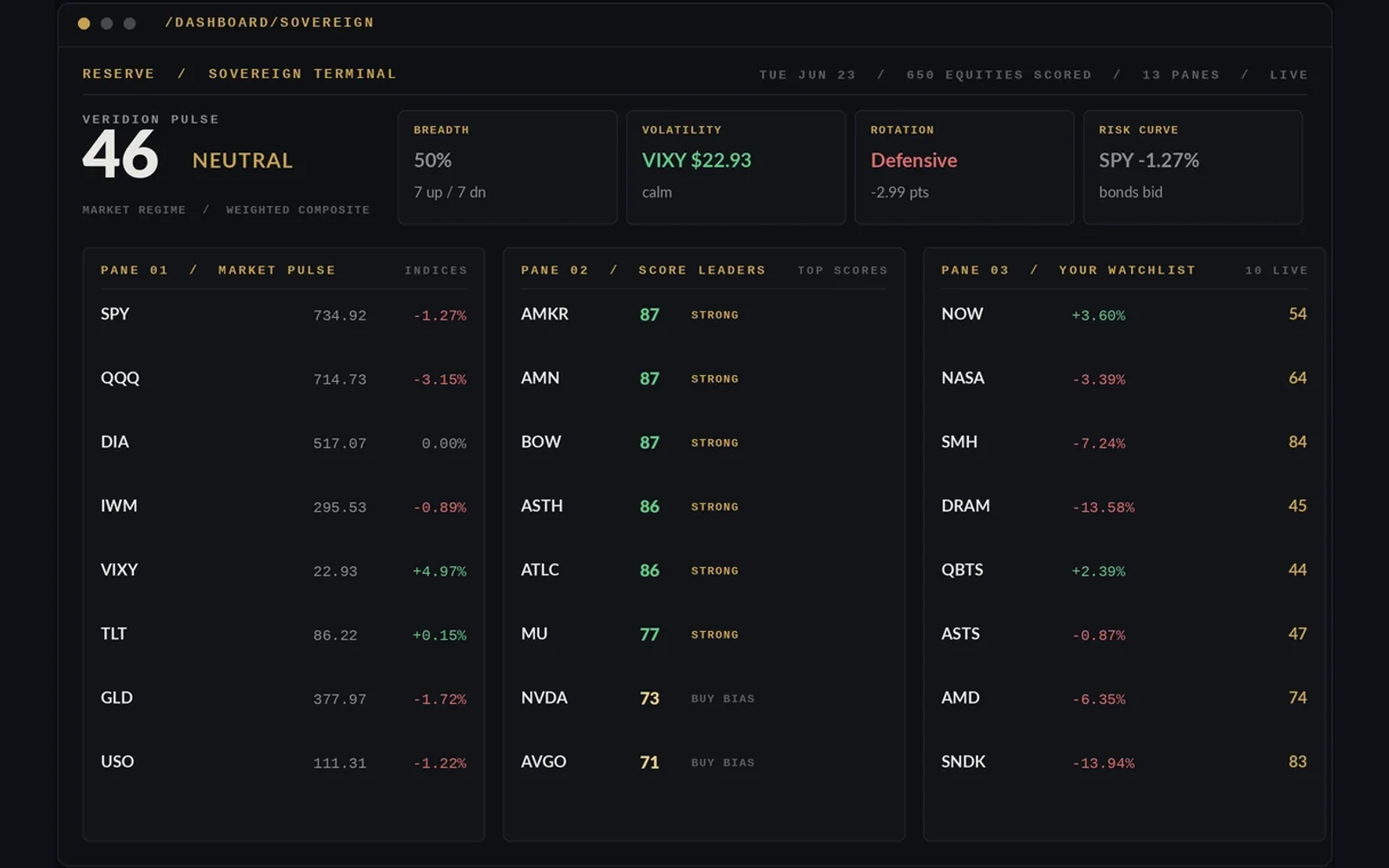Screen dimensions: 1389x868
Task: Click the Veridion Pulse score 46
Action: [x=121, y=155]
